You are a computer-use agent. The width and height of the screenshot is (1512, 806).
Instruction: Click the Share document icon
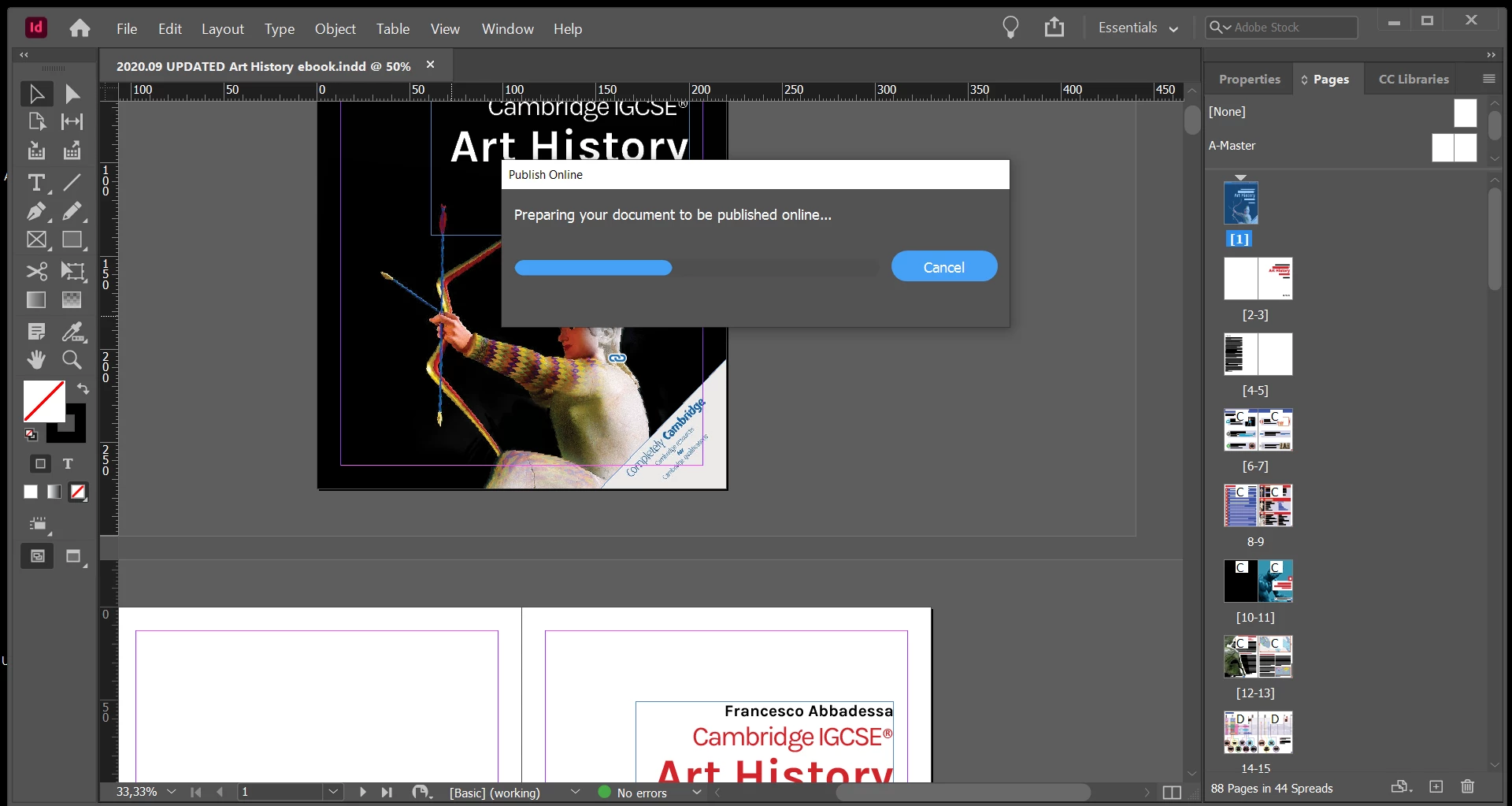coord(1054,28)
